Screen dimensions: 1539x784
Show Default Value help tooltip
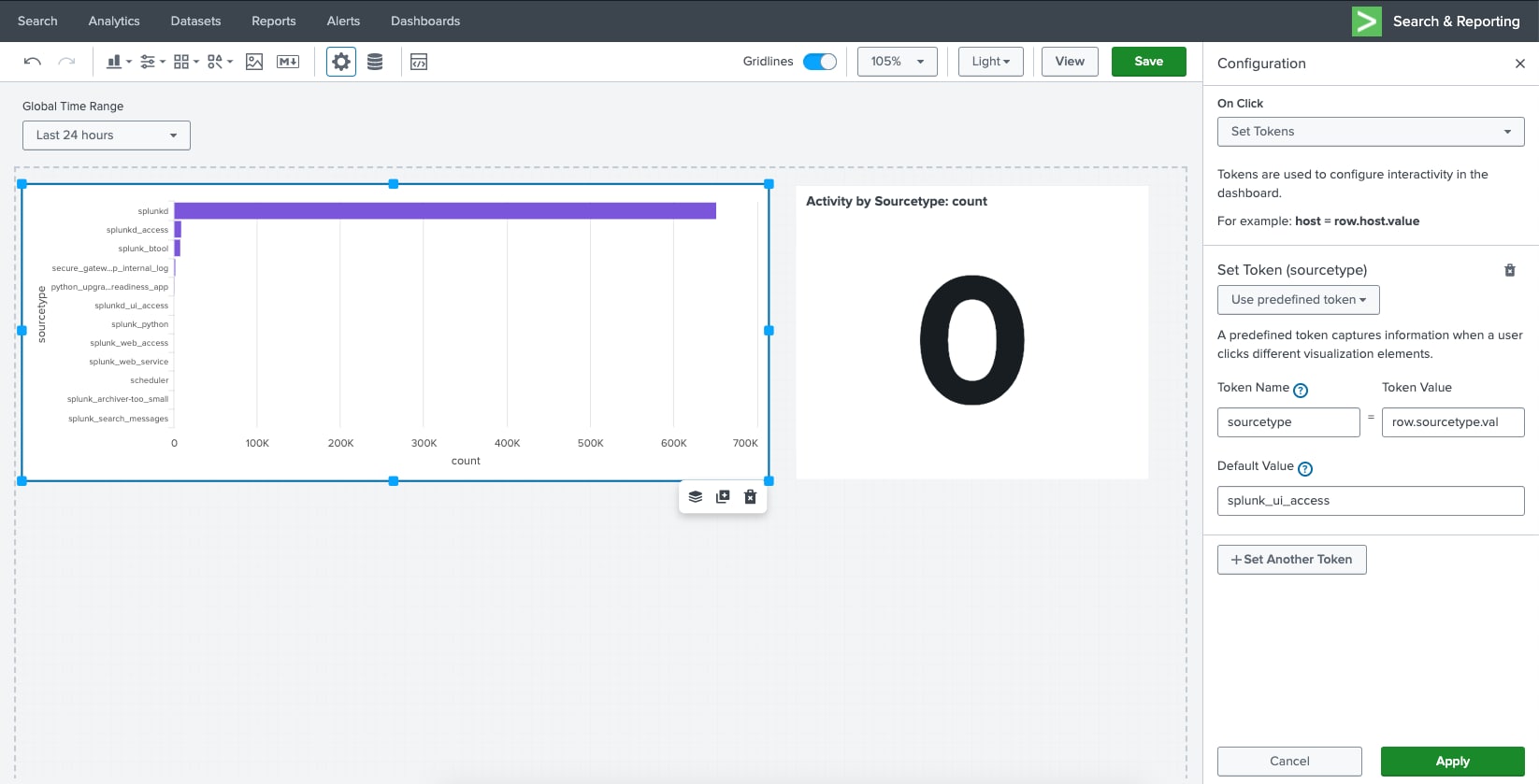pos(1305,469)
